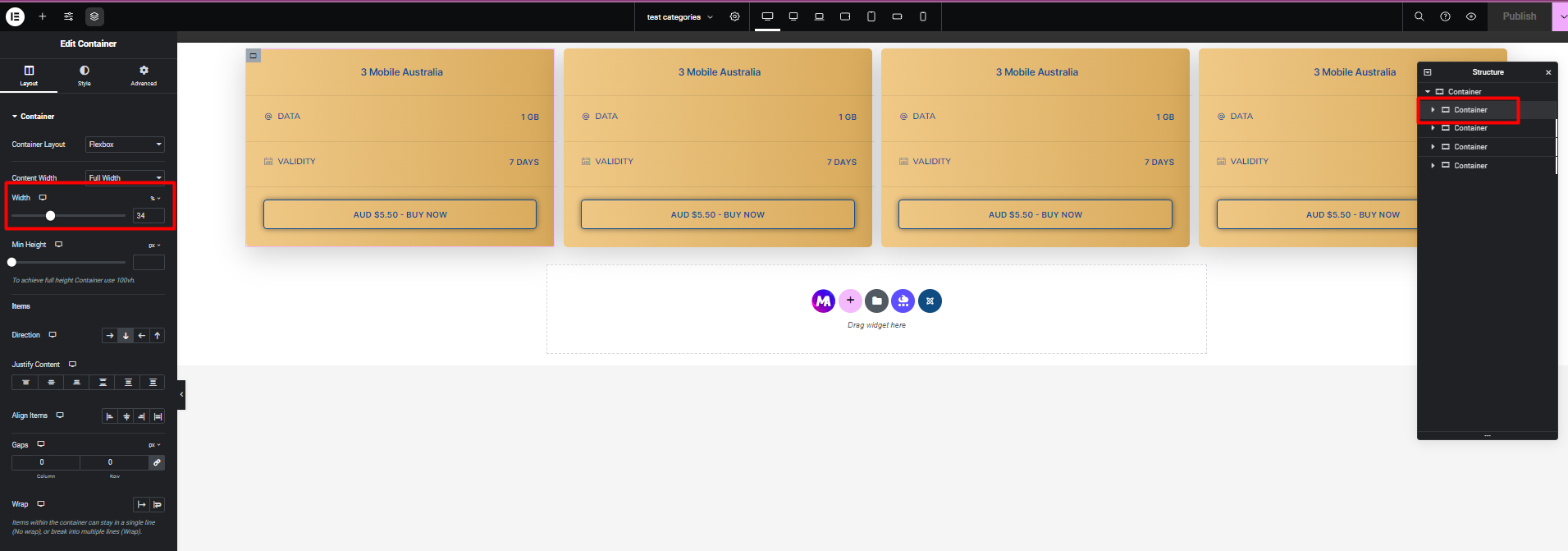
Task: Select the No Wrap option icon
Action: 141,504
